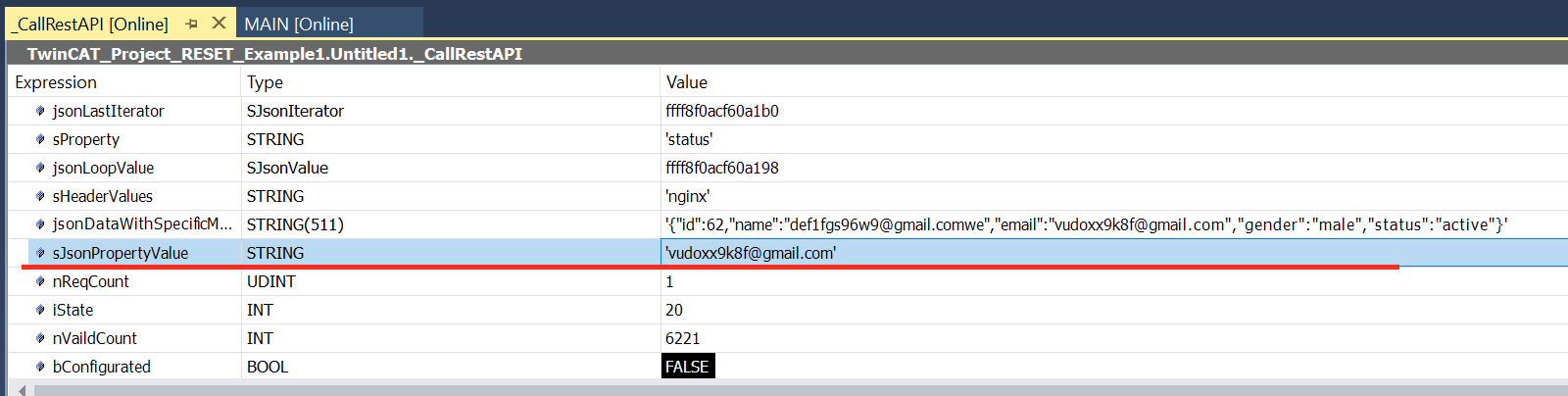Click value 20 of iState
Screen dimensions: 1568x396
click(674, 310)
